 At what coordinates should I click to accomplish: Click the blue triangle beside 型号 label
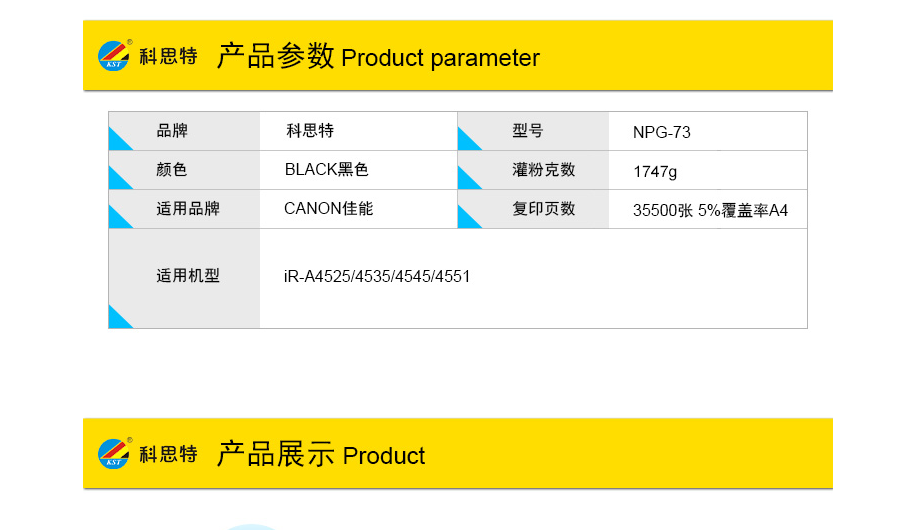point(470,139)
